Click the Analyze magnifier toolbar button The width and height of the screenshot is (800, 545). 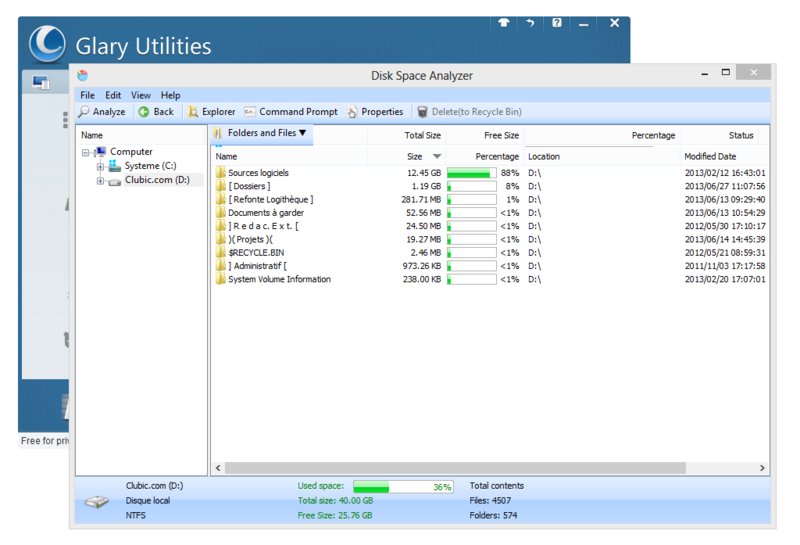tap(102, 112)
